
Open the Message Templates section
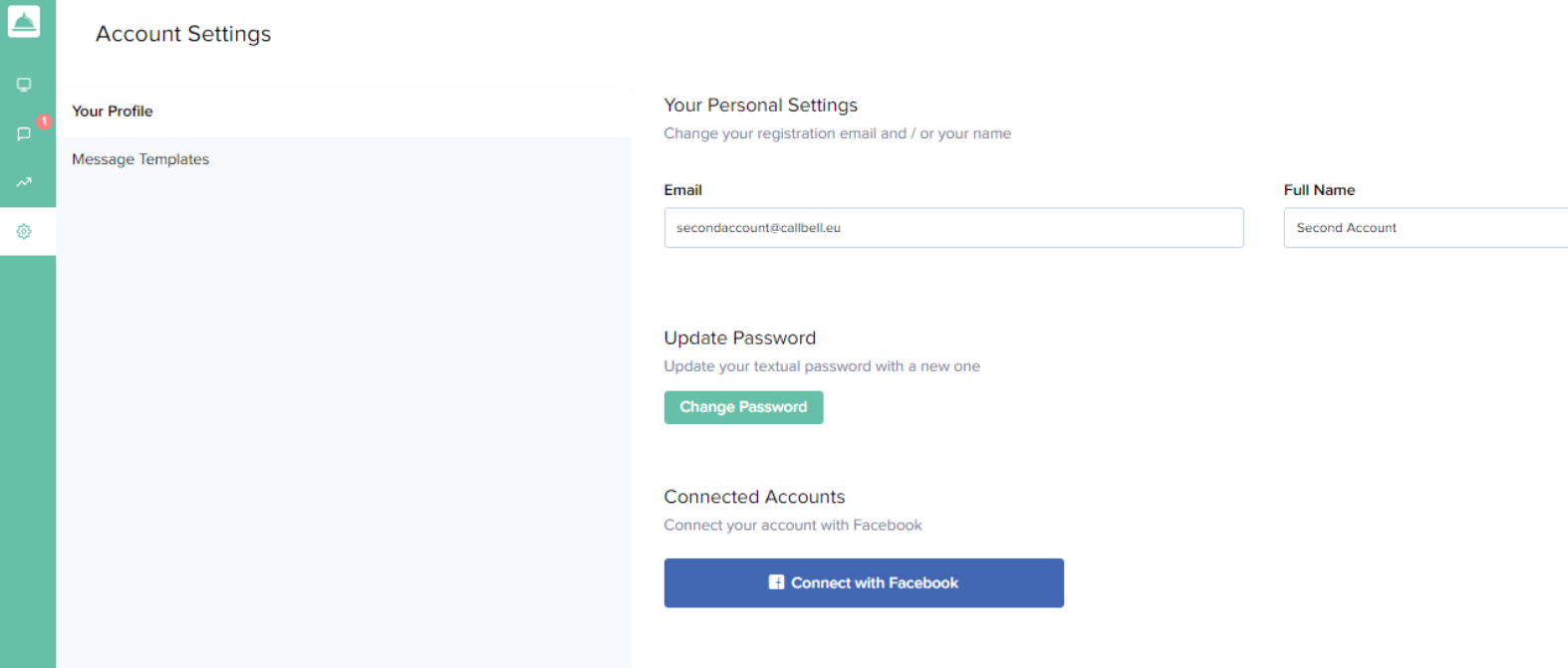pyautogui.click(x=140, y=159)
